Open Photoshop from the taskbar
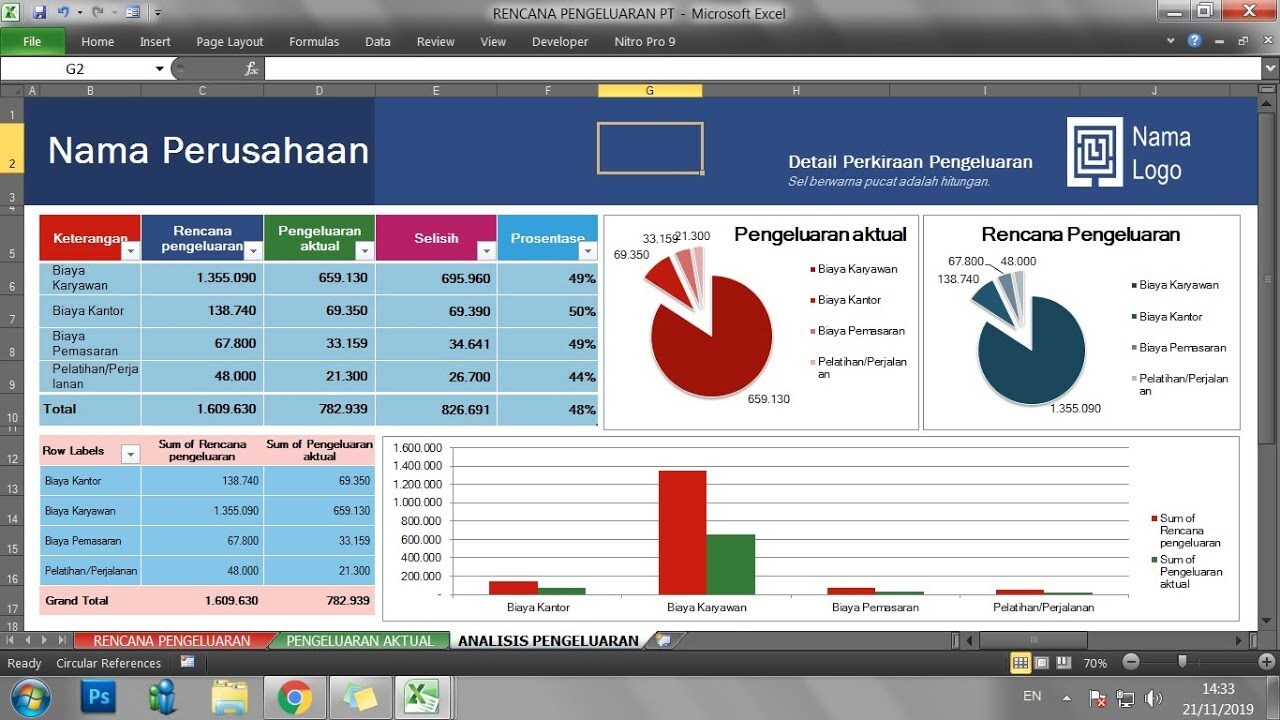The height and width of the screenshot is (720, 1280). (x=97, y=697)
